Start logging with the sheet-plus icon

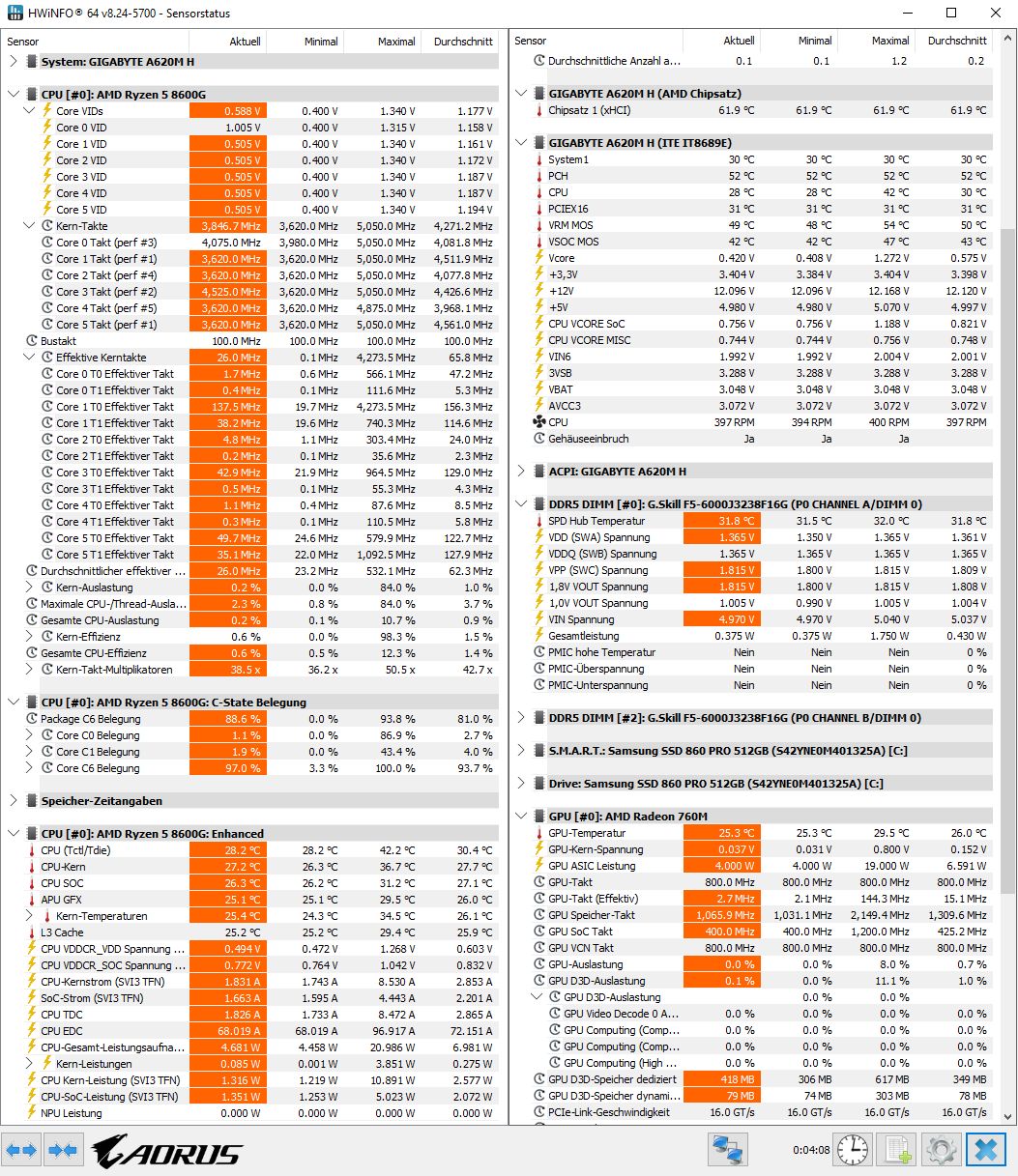(x=896, y=1150)
